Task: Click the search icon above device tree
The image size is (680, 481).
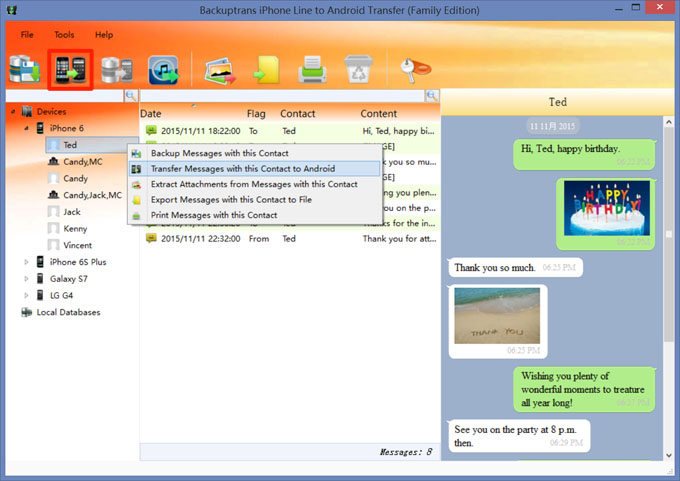Action: 131,95
